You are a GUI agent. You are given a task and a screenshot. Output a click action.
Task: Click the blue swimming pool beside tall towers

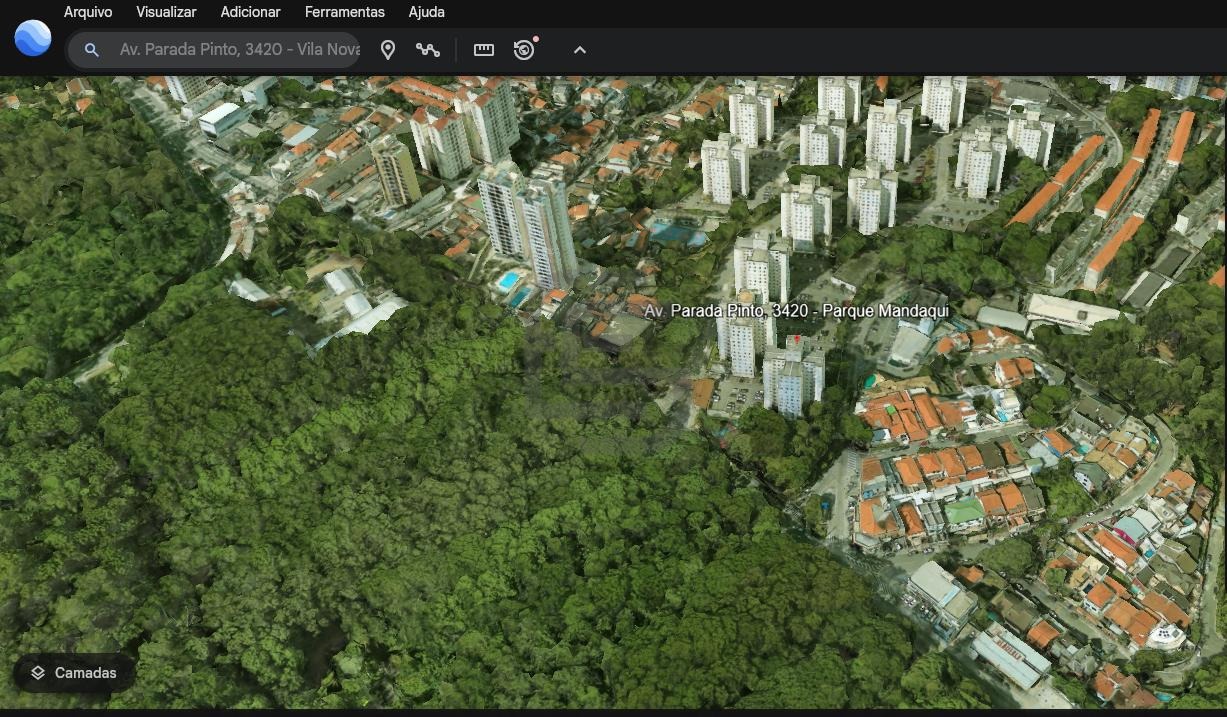pos(510,279)
